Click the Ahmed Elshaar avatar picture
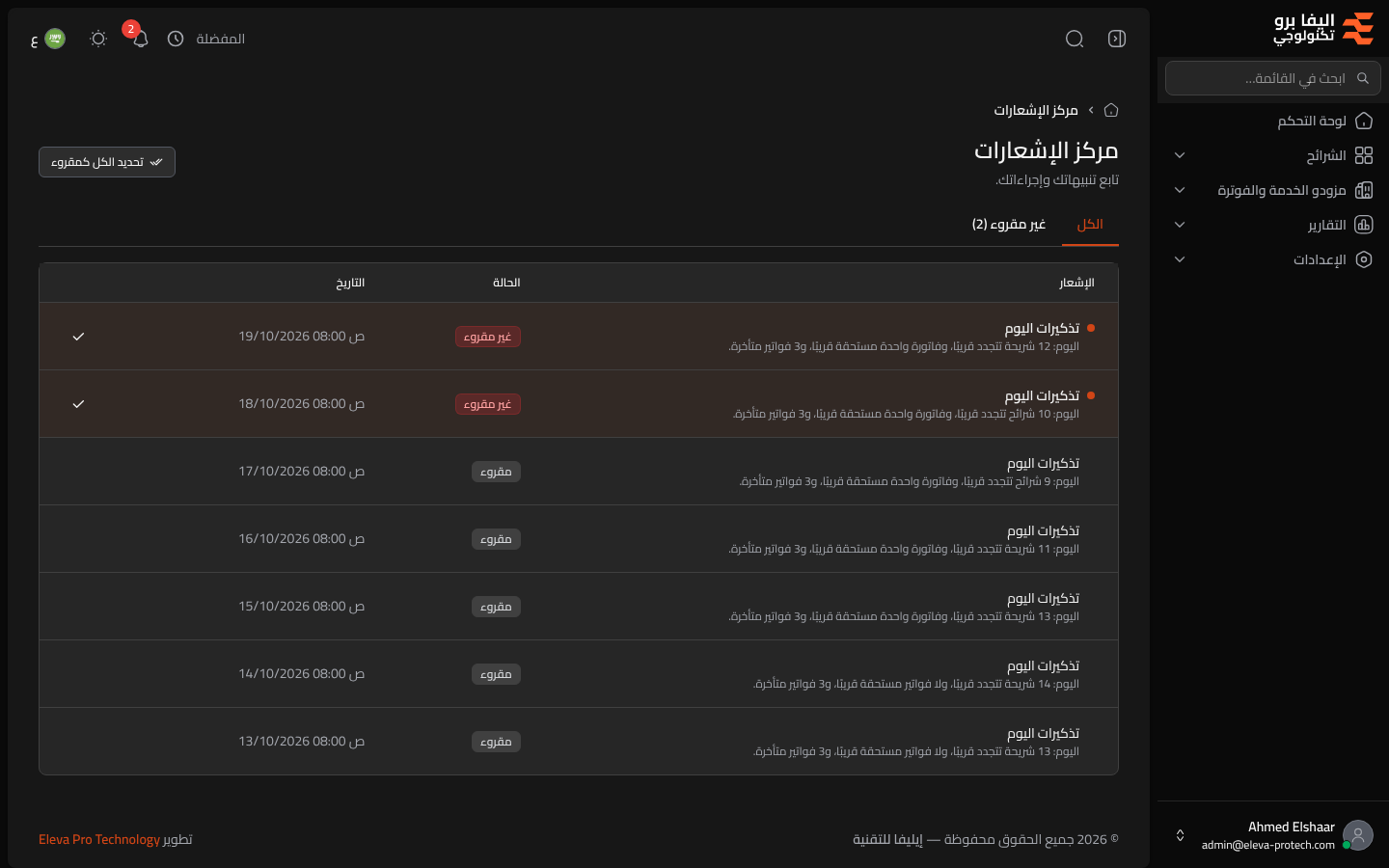The width and height of the screenshot is (1389, 868). pos(1358,835)
